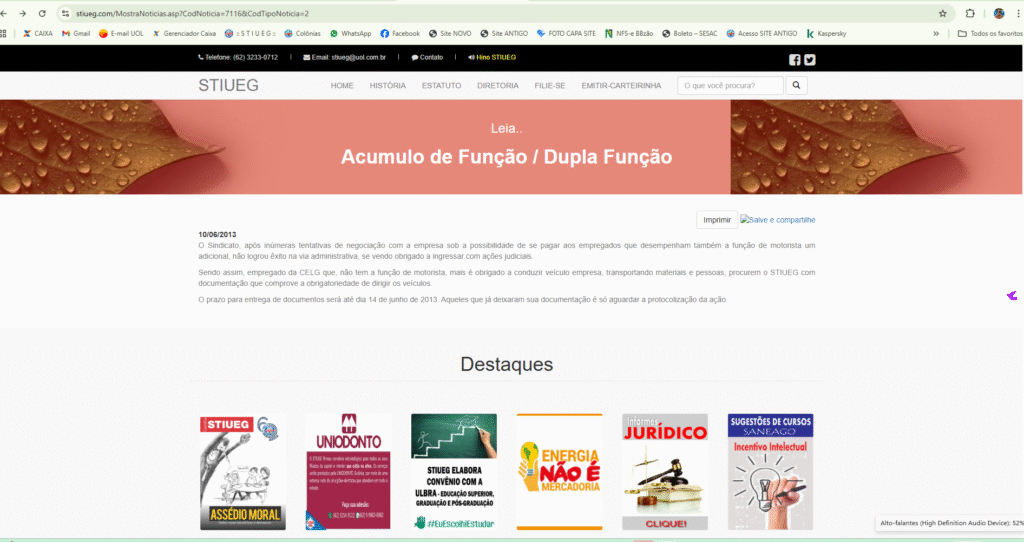The image size is (1024, 542).
Task: Click the 'O que você procura?' search field
Action: tap(730, 86)
